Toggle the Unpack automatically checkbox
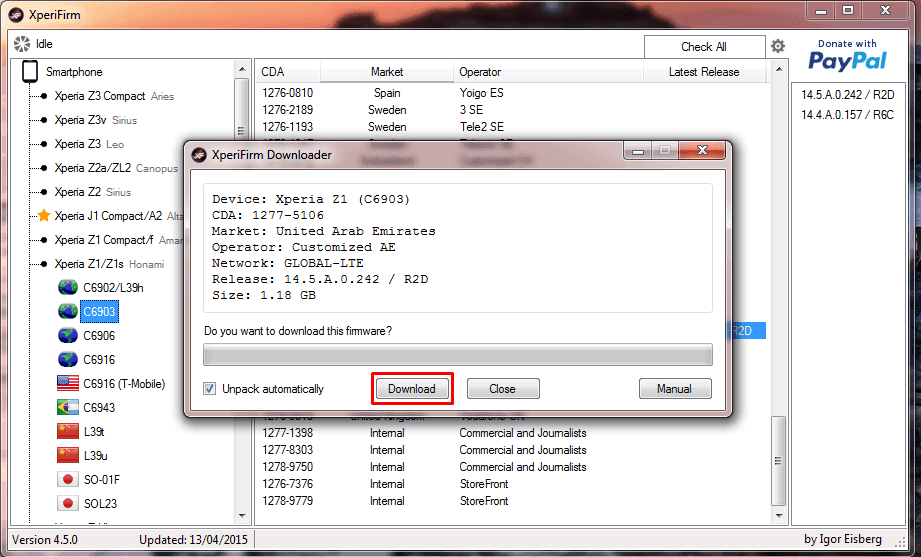Viewport: 921px width, 557px height. coord(210,388)
